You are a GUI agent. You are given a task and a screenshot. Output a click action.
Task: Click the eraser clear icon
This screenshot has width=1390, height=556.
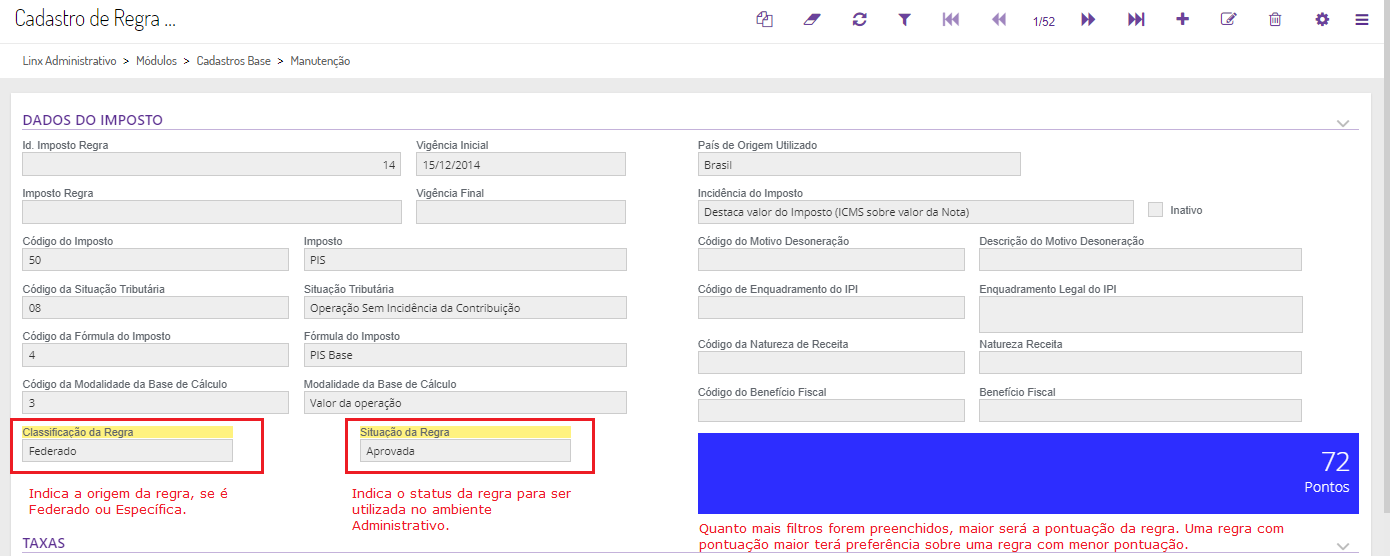click(811, 19)
